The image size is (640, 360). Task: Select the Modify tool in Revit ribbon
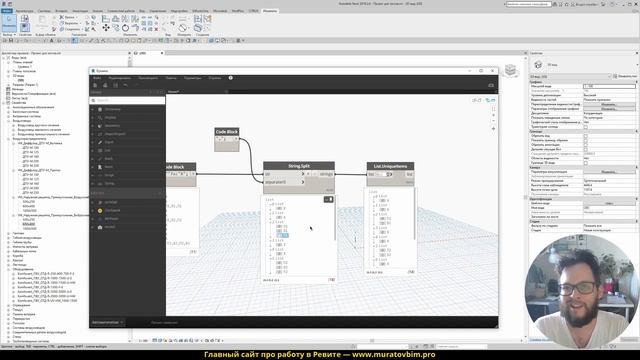click(9, 22)
